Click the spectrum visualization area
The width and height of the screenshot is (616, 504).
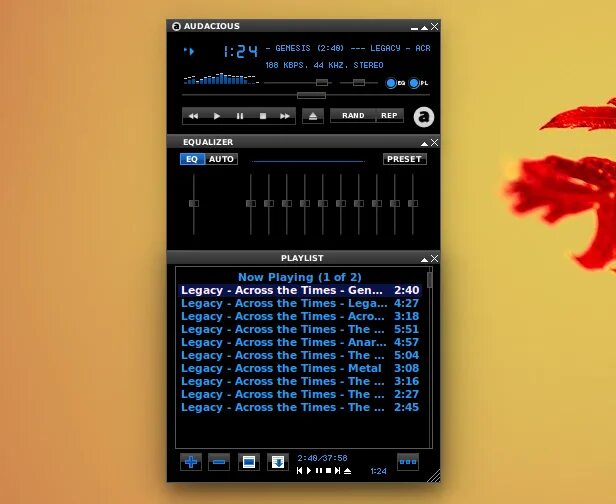pos(221,79)
